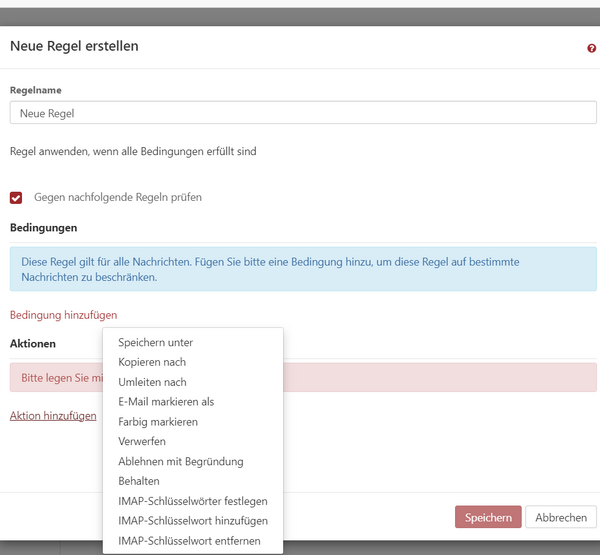Choose 'IMAP-Schlüsselwort hinzufügen' action
The height and width of the screenshot is (555, 600).
click(x=193, y=521)
